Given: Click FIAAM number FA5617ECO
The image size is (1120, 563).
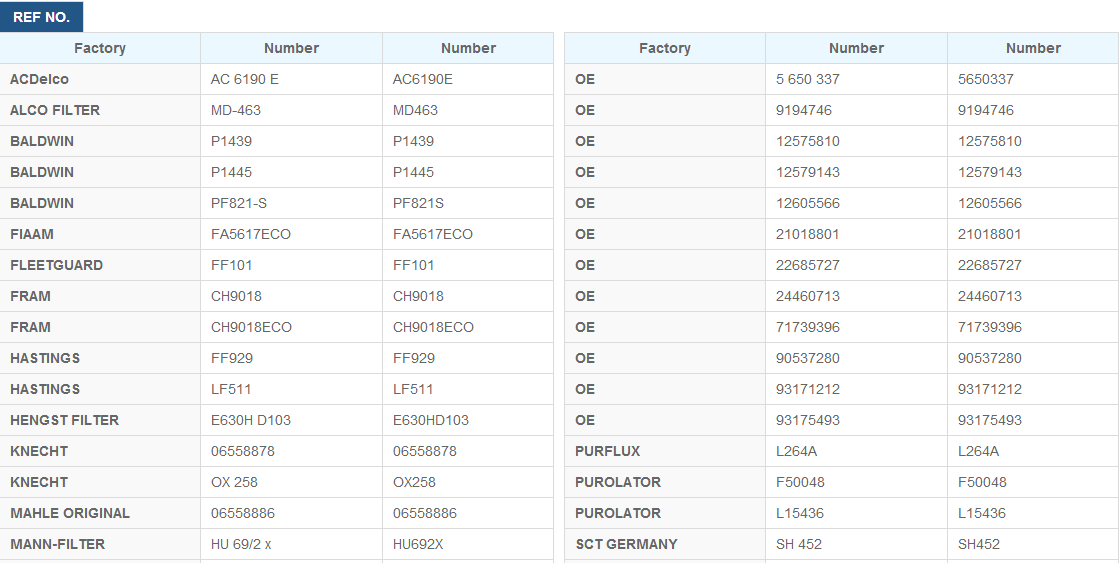Looking at the screenshot, I should click(251, 234).
